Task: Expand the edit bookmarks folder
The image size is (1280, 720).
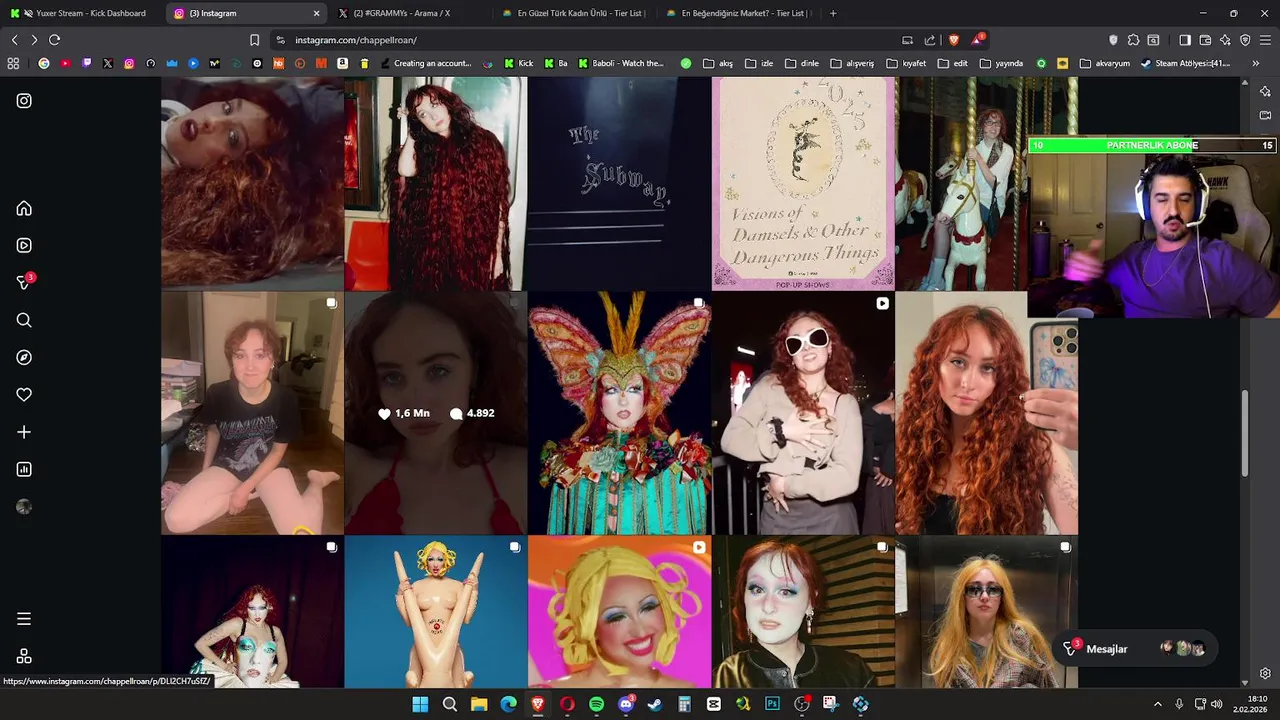Action: tap(953, 63)
